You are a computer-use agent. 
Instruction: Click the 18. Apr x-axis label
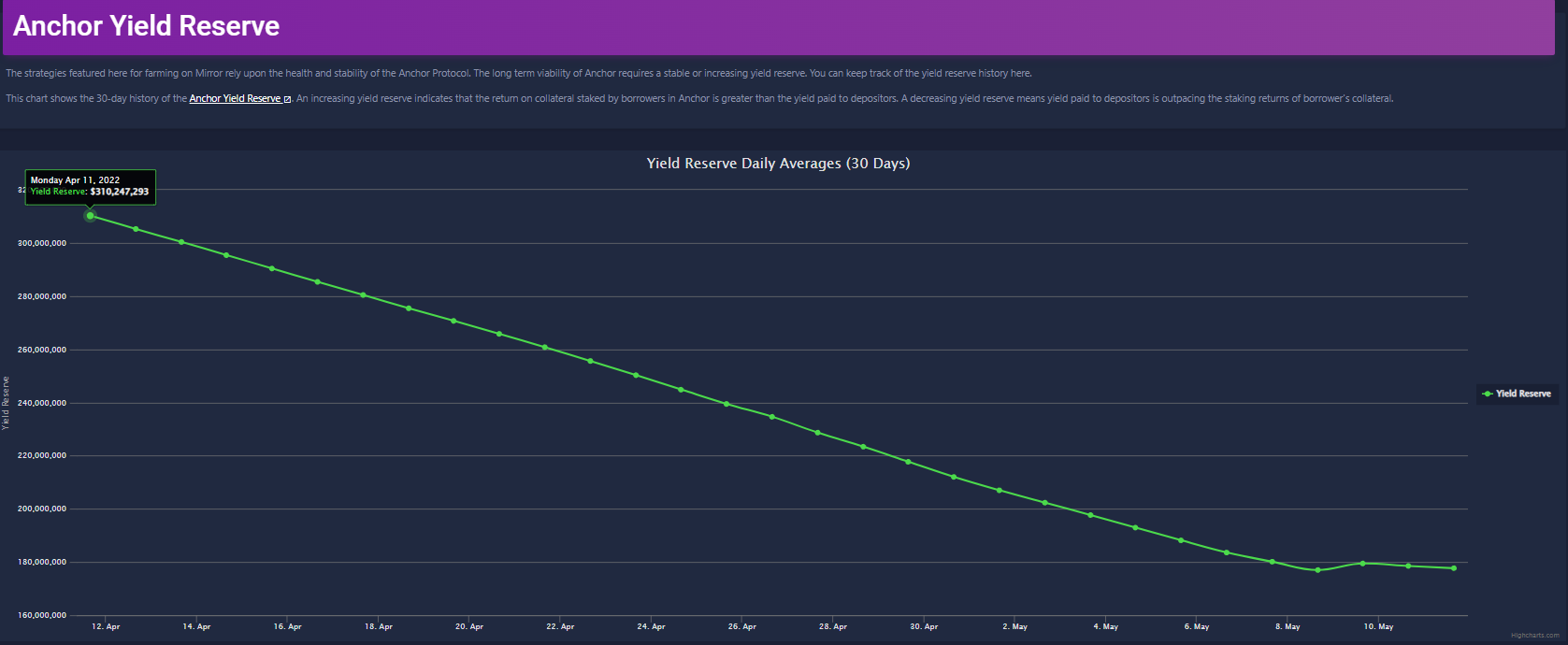[x=379, y=626]
